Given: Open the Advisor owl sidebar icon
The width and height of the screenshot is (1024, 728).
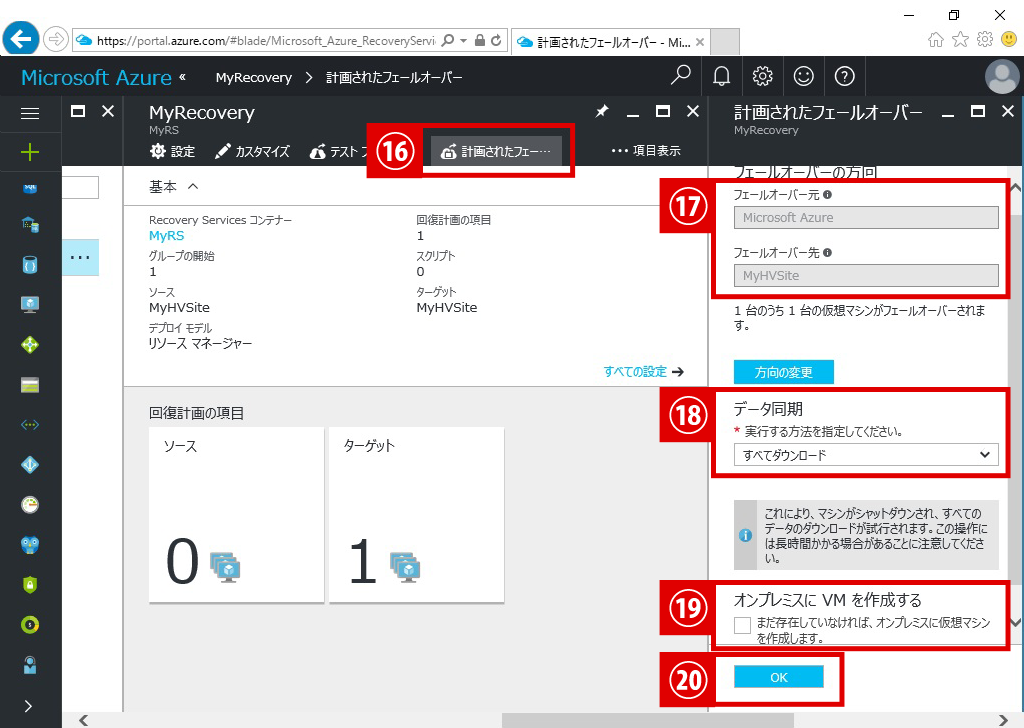Looking at the screenshot, I should click(30, 545).
